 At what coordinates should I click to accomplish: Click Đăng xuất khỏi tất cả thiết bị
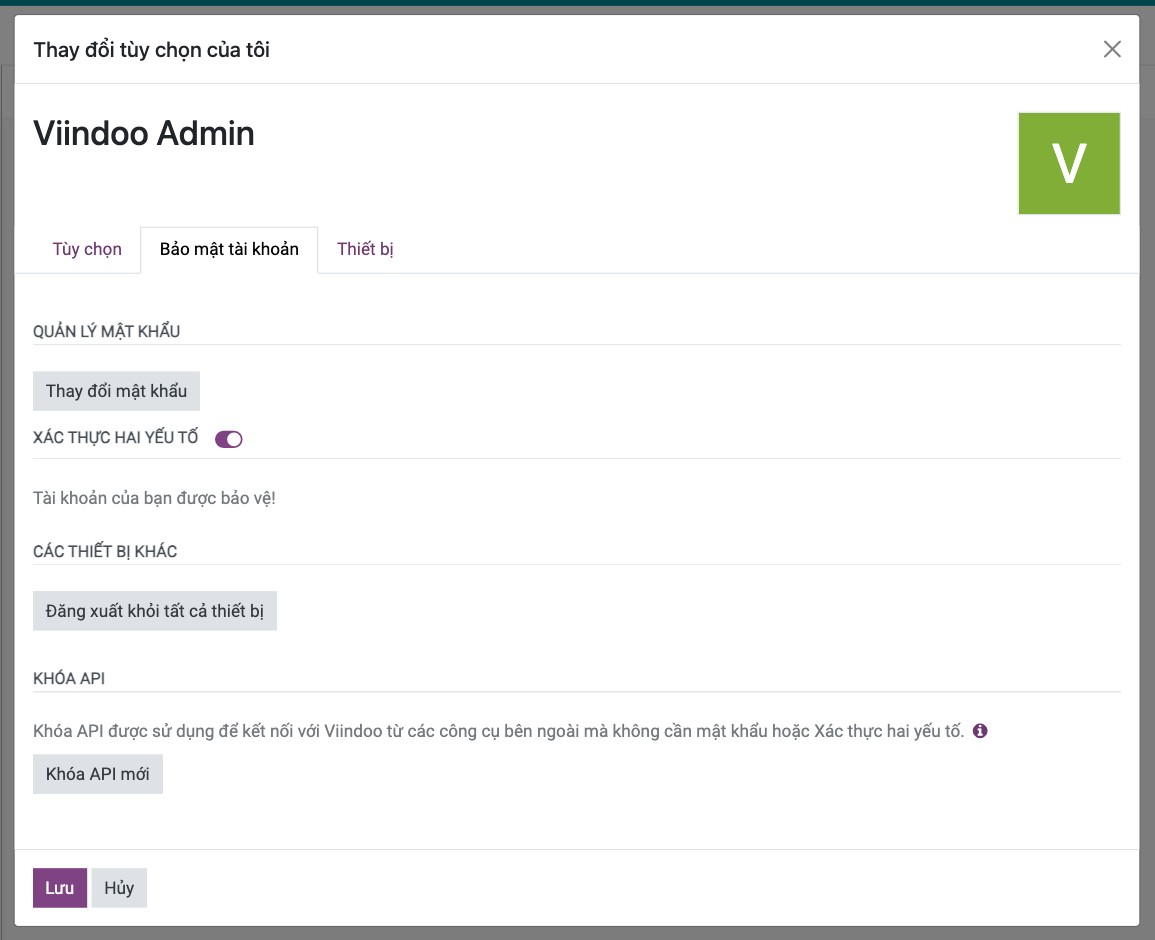tap(155, 611)
